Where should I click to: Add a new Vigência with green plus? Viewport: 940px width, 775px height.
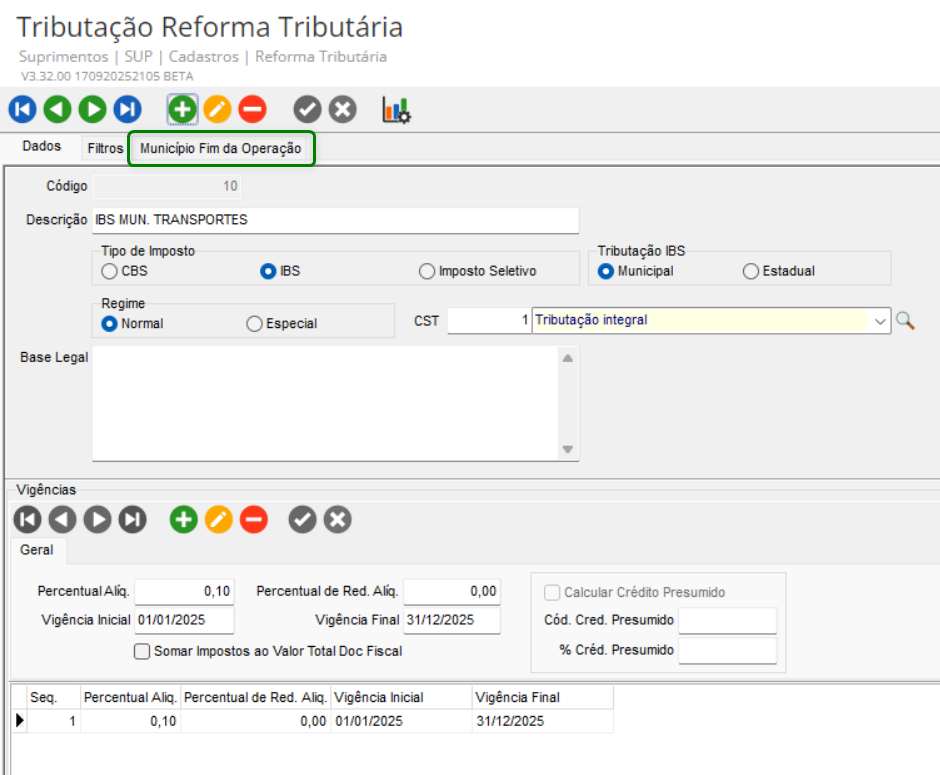tap(183, 520)
